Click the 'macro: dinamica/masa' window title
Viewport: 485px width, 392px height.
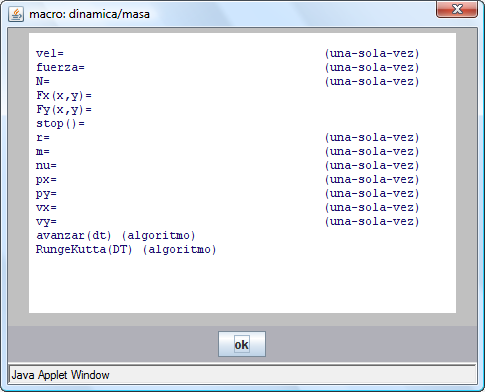[x=89, y=14]
